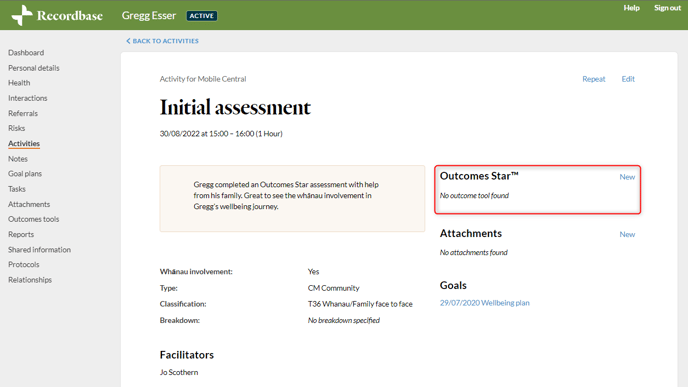Click the Recordbase brand name
Viewport: 688px width, 387px height.
(70, 16)
